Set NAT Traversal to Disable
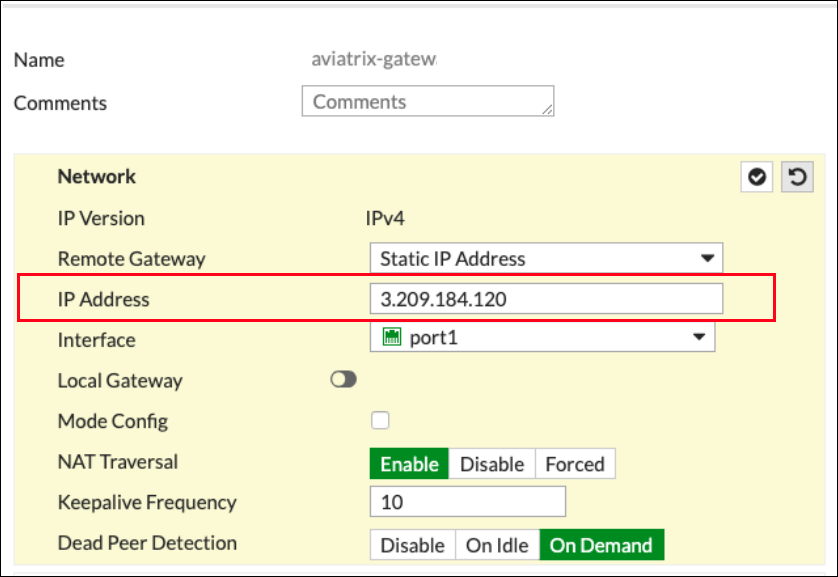 point(491,464)
